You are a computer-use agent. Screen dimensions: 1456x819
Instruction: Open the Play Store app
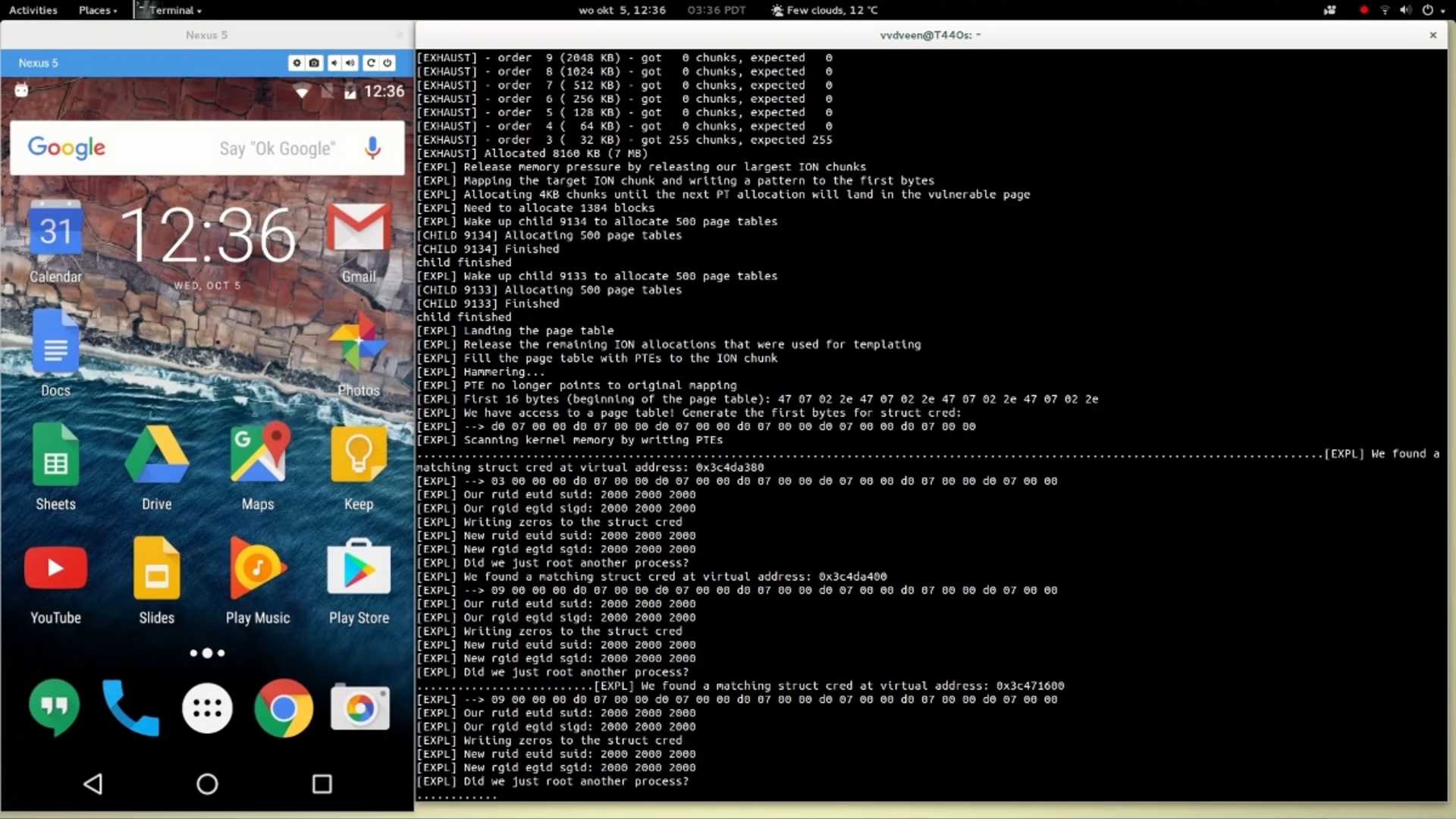click(359, 581)
